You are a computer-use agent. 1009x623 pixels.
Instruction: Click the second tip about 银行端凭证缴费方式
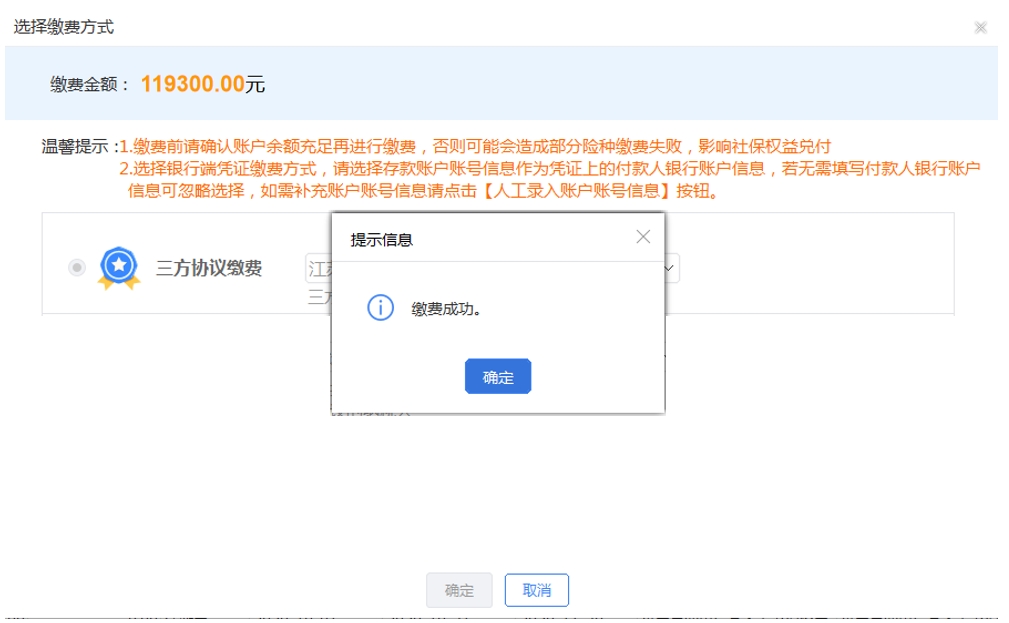549,169
